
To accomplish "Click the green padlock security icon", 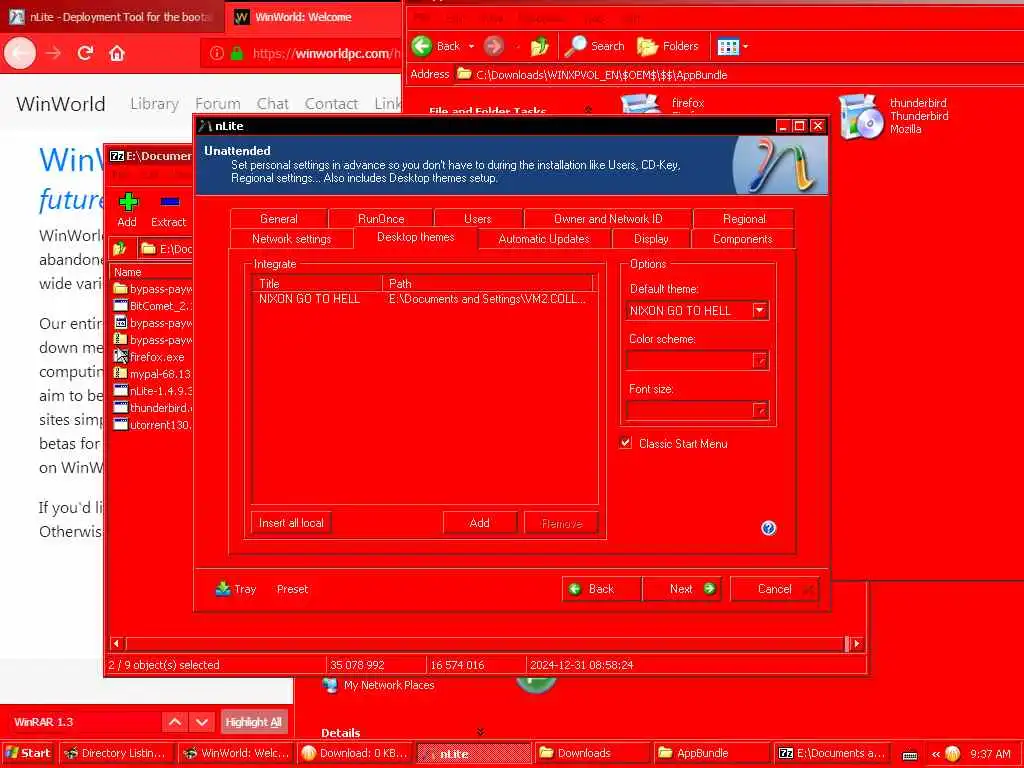I will pos(237,53).
